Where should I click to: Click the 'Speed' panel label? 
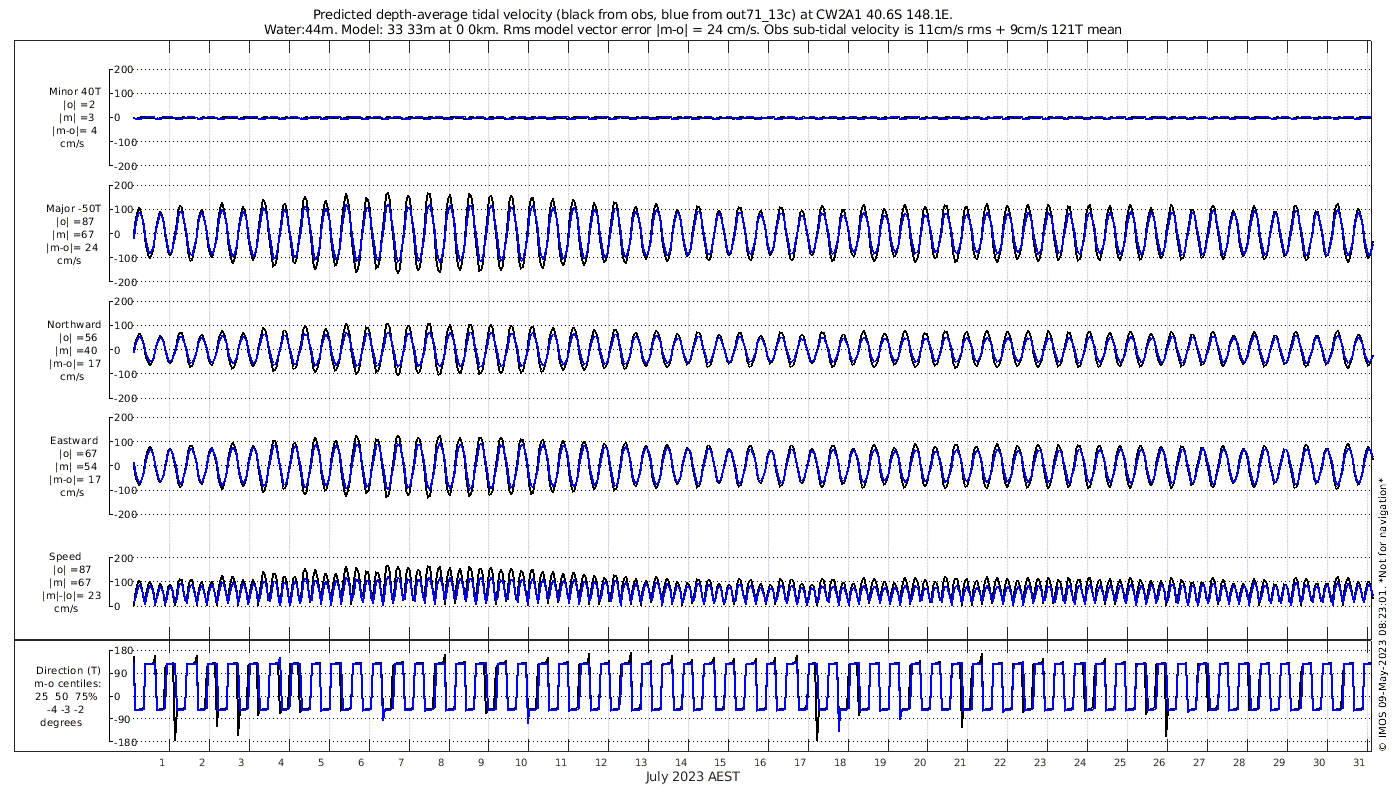(x=65, y=557)
